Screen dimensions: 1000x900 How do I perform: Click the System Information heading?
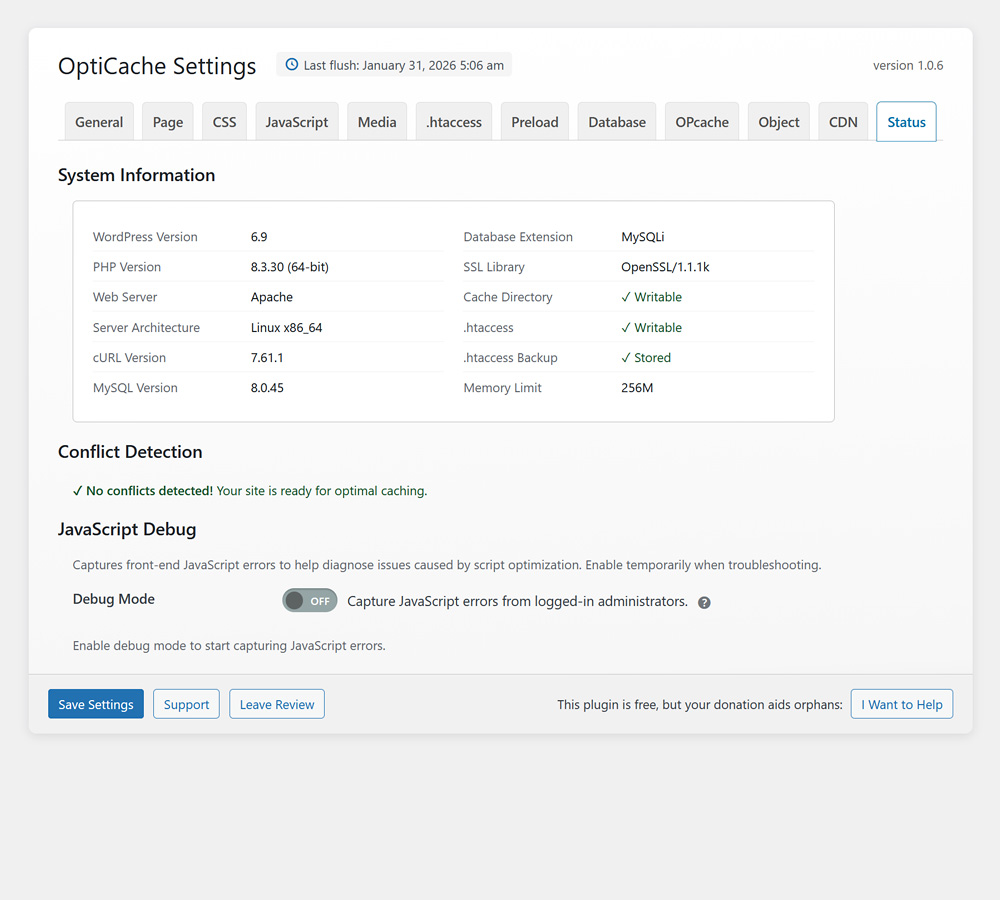[136, 175]
